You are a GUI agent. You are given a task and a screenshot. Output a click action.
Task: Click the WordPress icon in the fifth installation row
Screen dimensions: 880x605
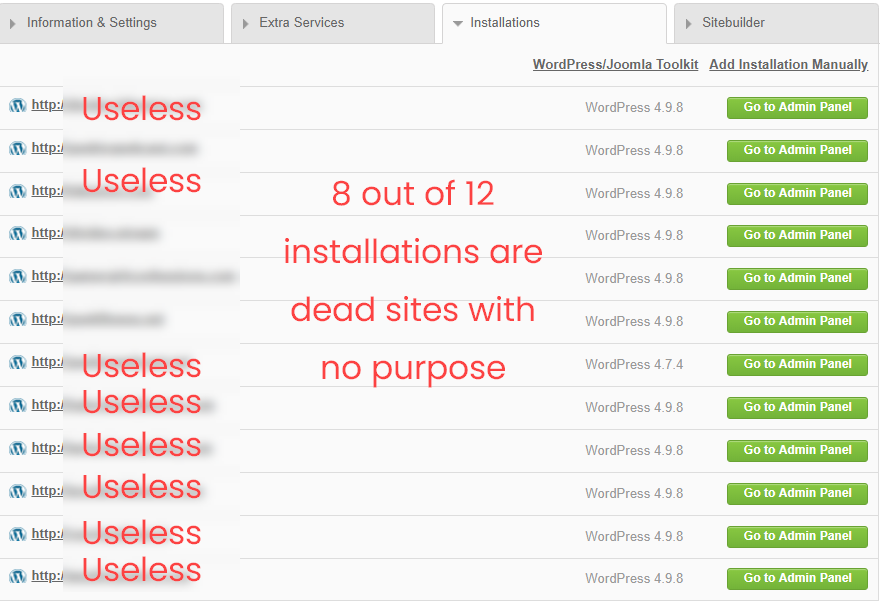pyautogui.click(x=17, y=276)
